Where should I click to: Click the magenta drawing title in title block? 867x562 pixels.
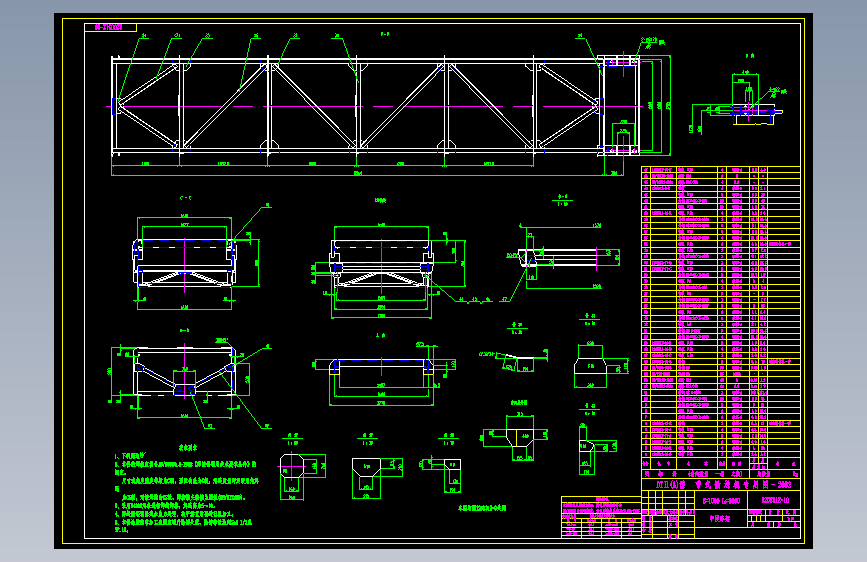click(724, 485)
